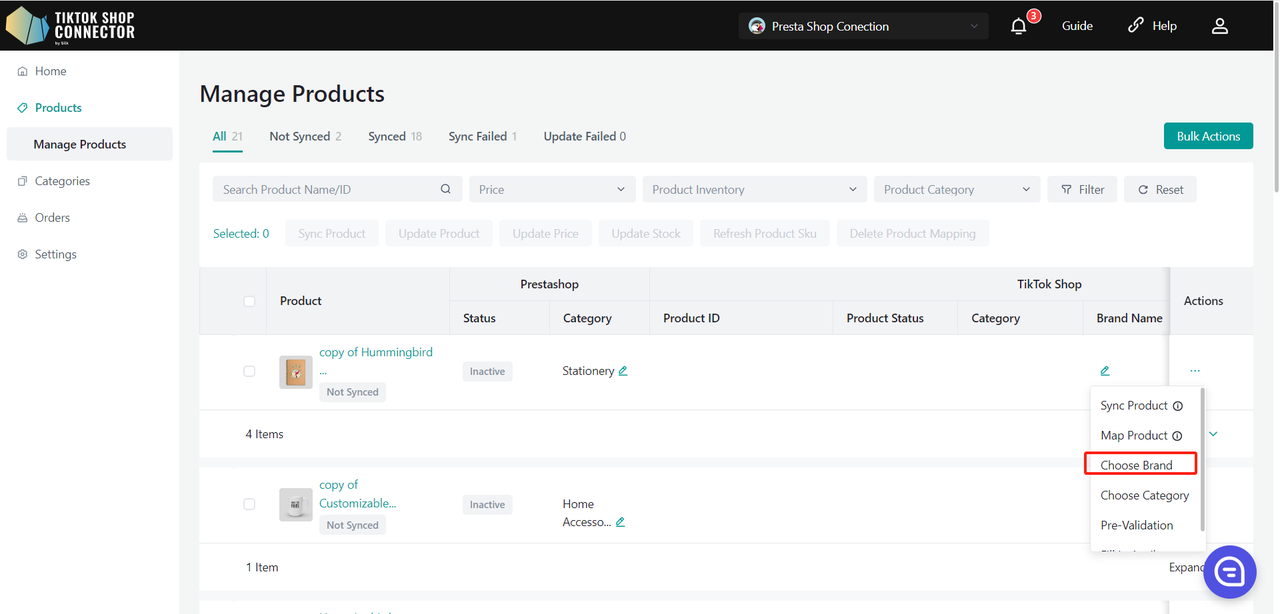The height and width of the screenshot is (614, 1280).
Task: Open the notifications bell icon
Action: 1019,26
